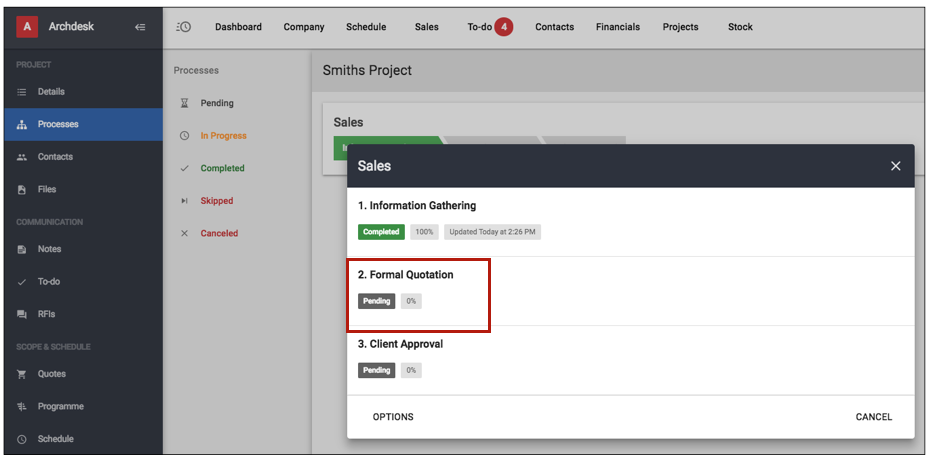The height and width of the screenshot is (462, 930).
Task: Open the recent history clock icon
Action: pyautogui.click(x=184, y=27)
